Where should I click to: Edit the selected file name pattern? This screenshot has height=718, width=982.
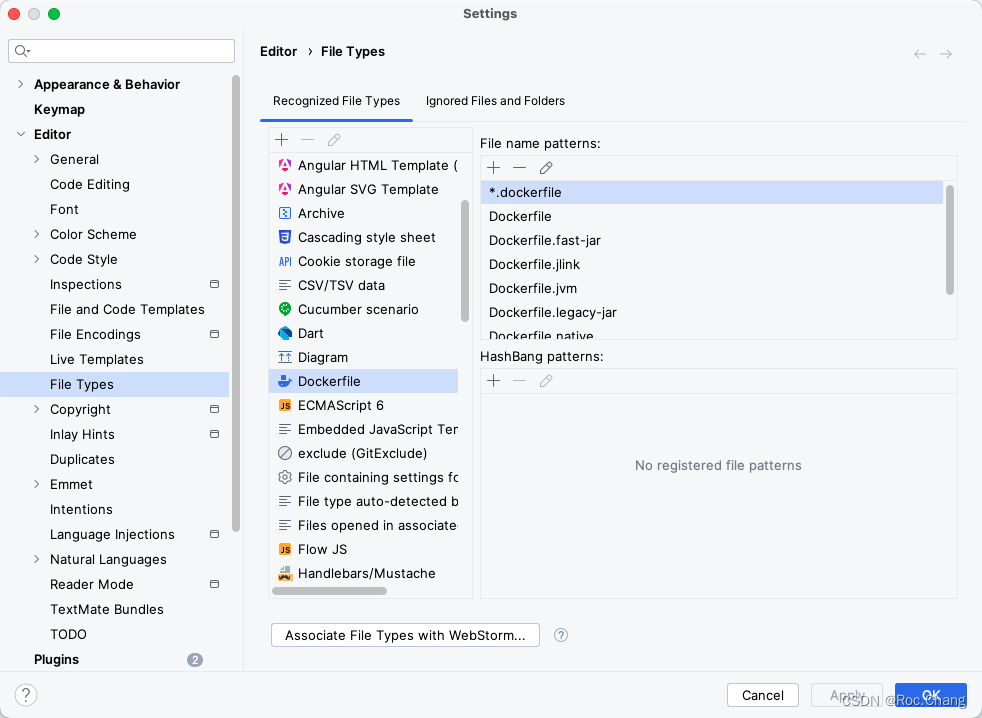[546, 168]
